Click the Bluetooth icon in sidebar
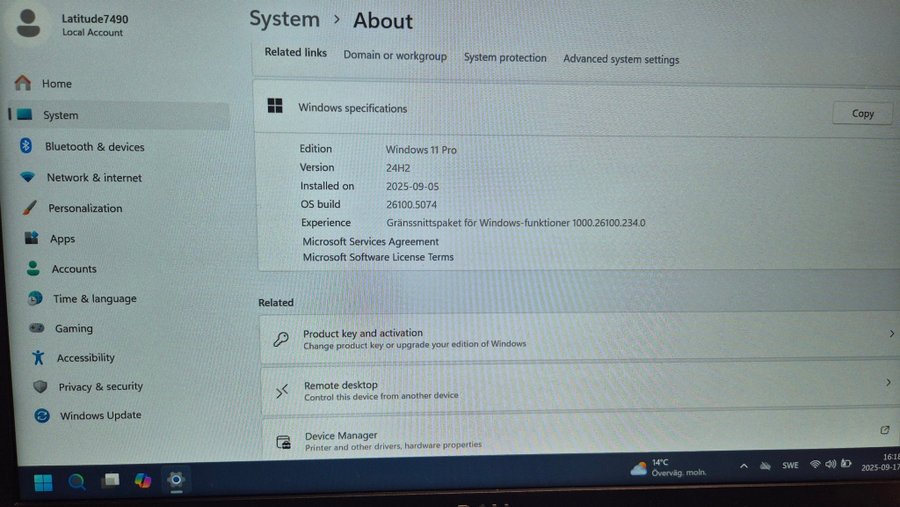The image size is (900, 507). tap(26, 146)
